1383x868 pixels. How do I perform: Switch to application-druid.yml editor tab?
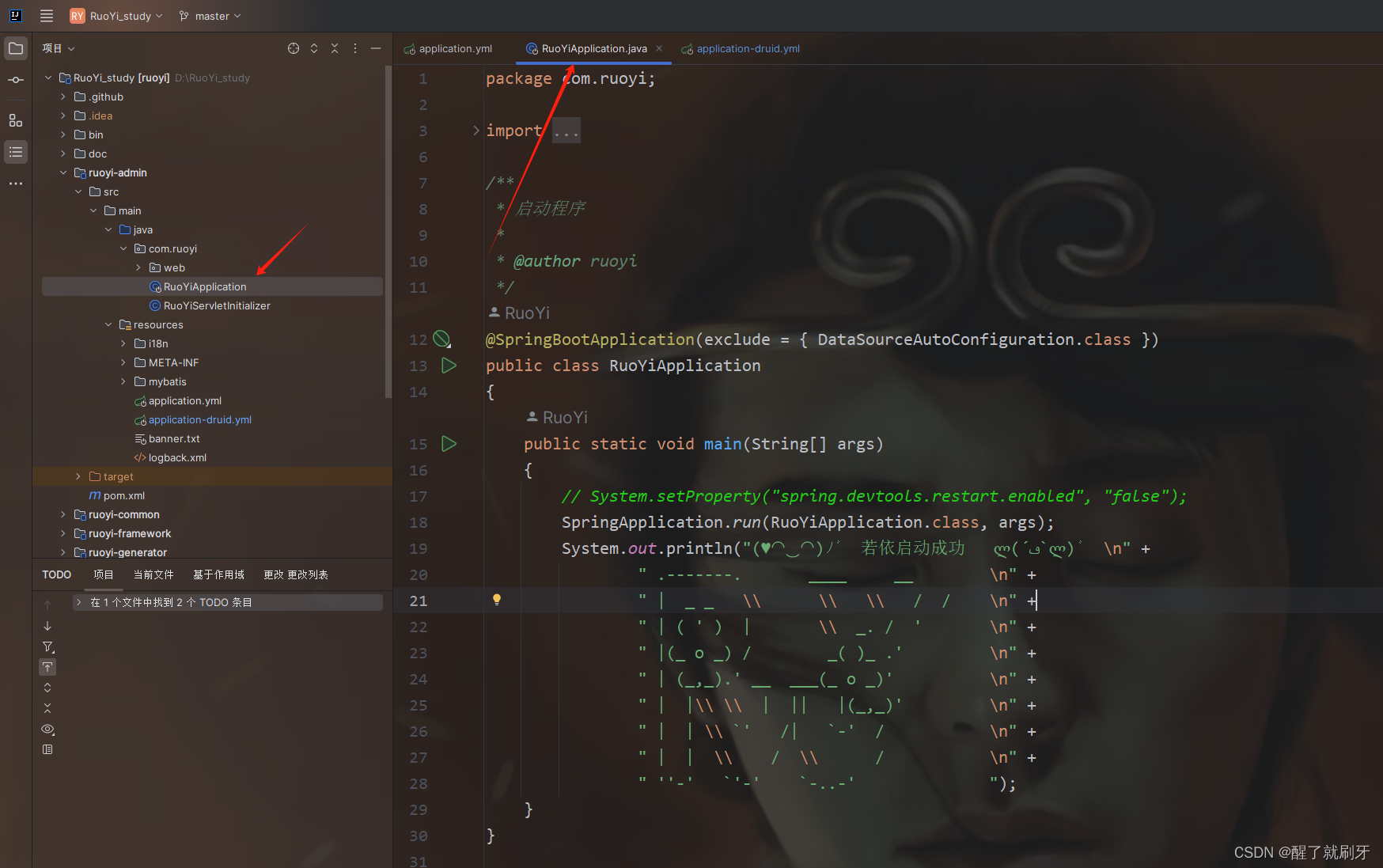click(741, 48)
